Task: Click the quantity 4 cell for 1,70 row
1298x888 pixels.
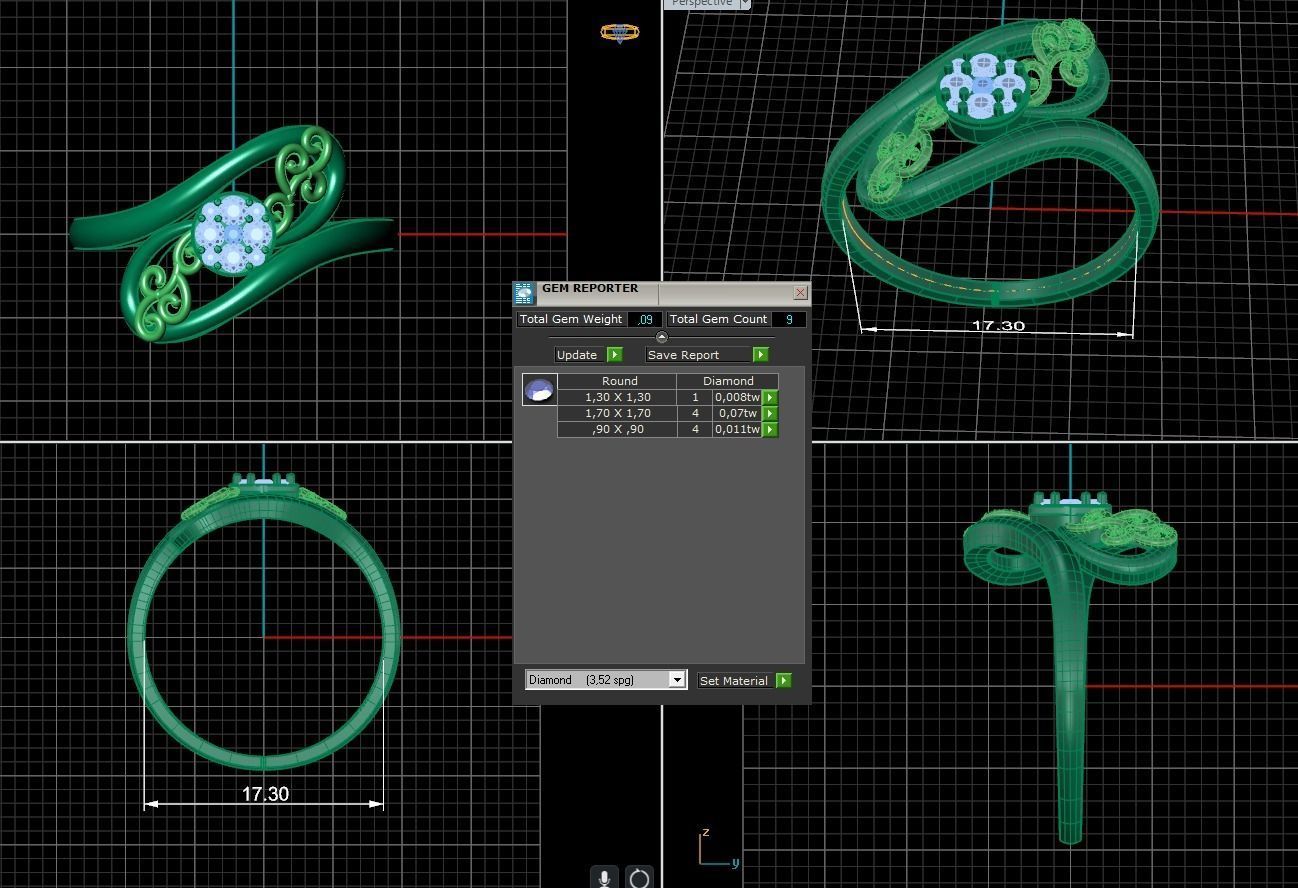Action: coord(695,413)
